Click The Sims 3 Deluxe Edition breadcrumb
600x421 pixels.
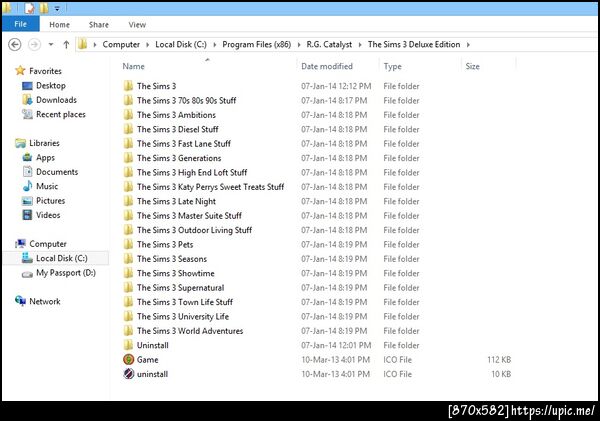point(414,45)
